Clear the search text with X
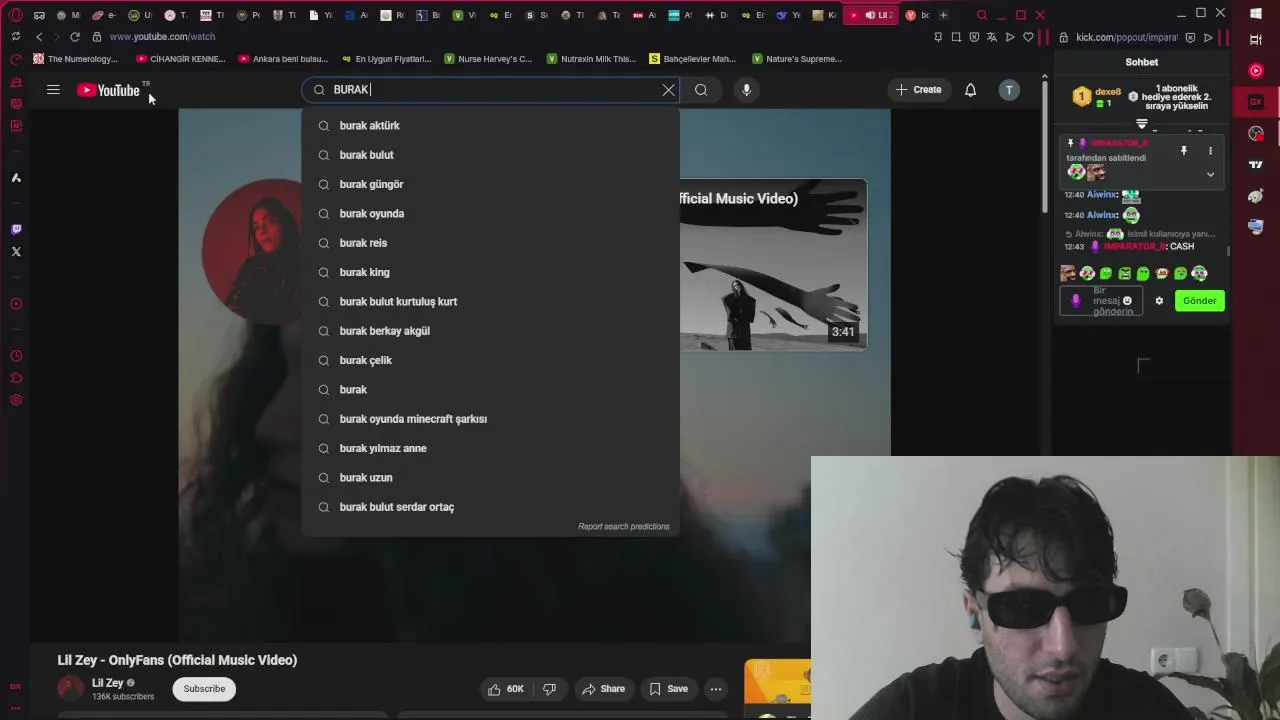The height and width of the screenshot is (720, 1280). (668, 90)
